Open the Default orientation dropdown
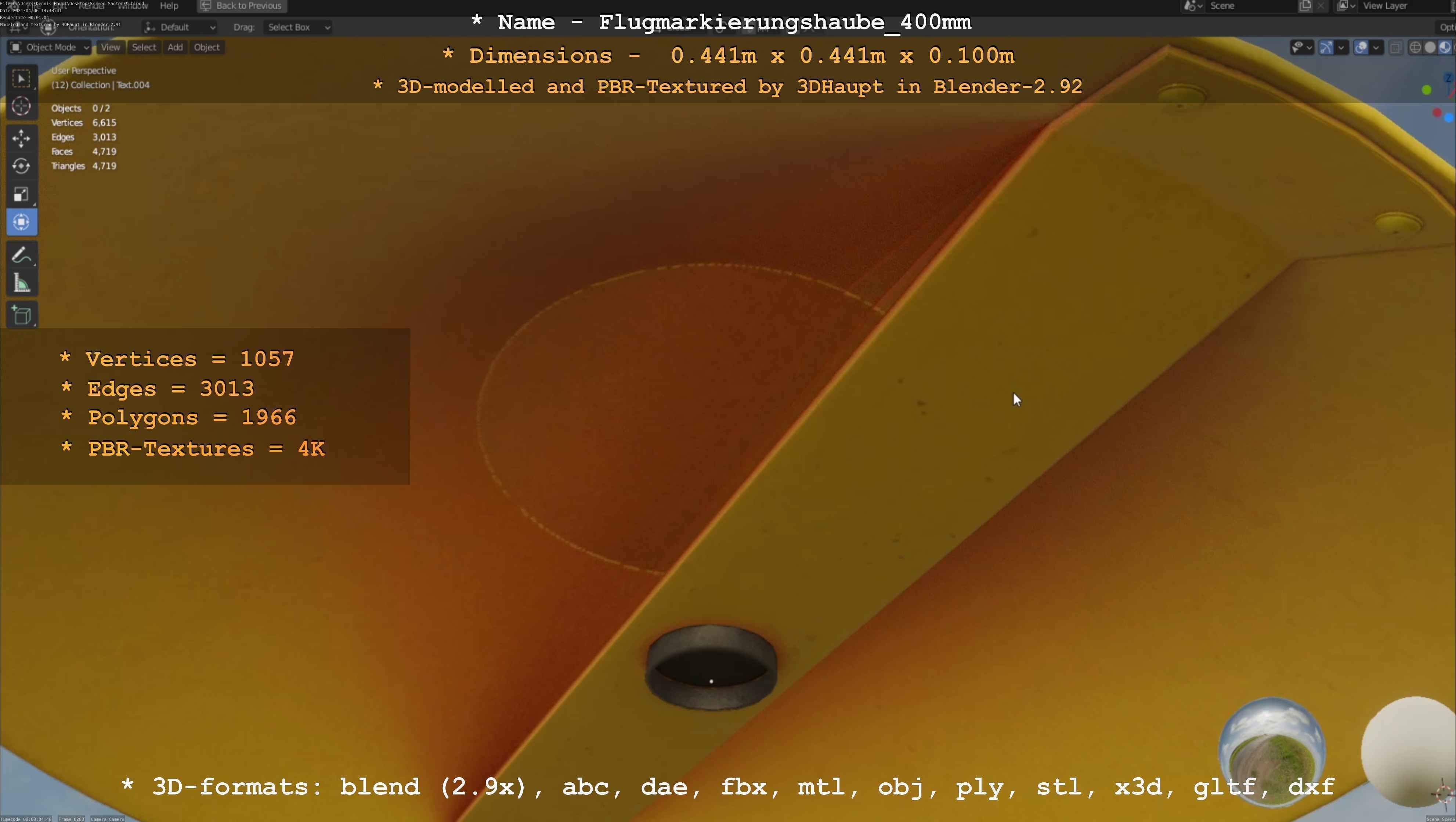 pos(180,27)
